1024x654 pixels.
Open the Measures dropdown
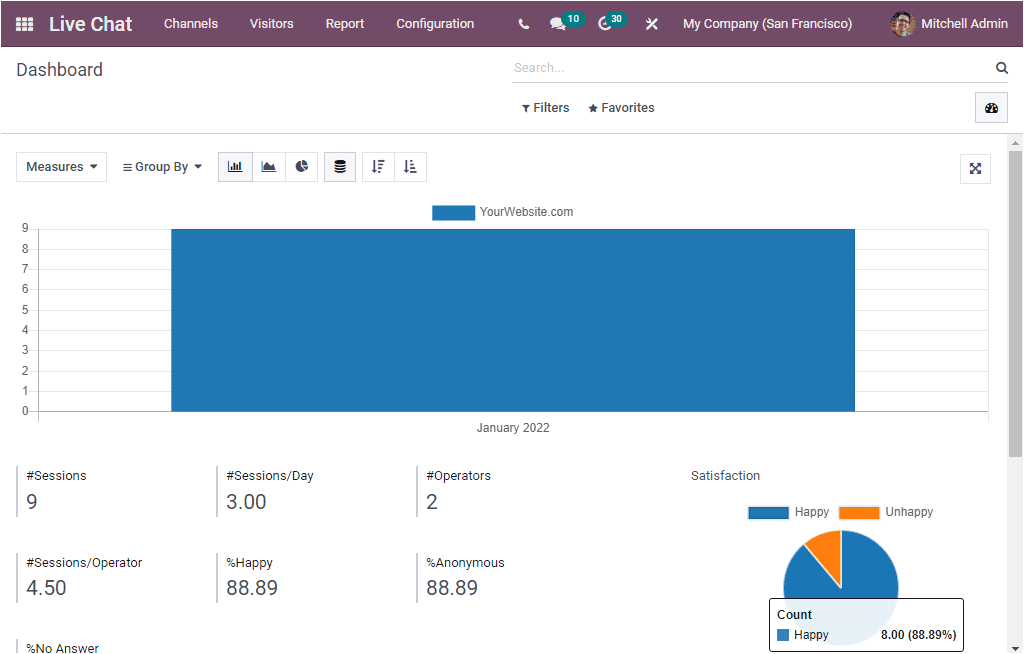pyautogui.click(x=61, y=166)
